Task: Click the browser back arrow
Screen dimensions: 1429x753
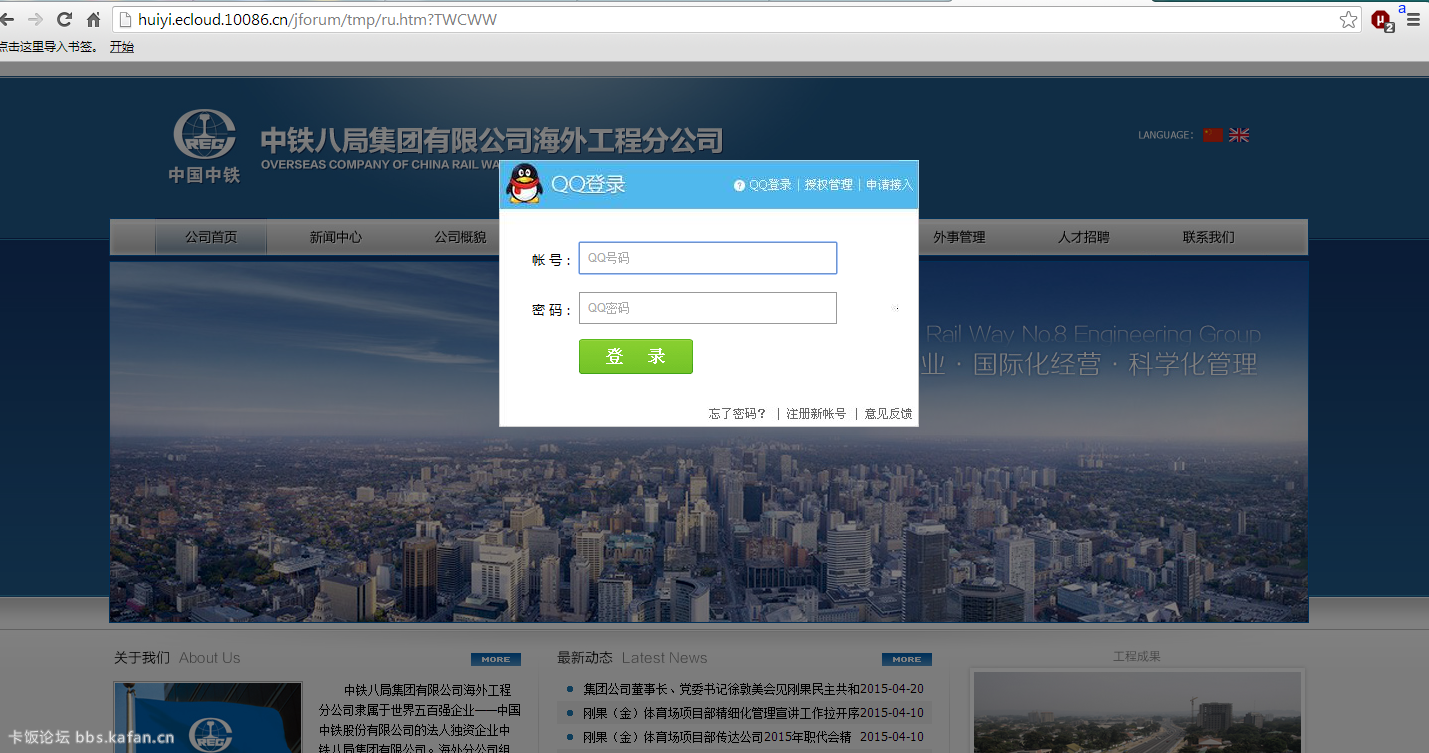Action: click(5, 20)
